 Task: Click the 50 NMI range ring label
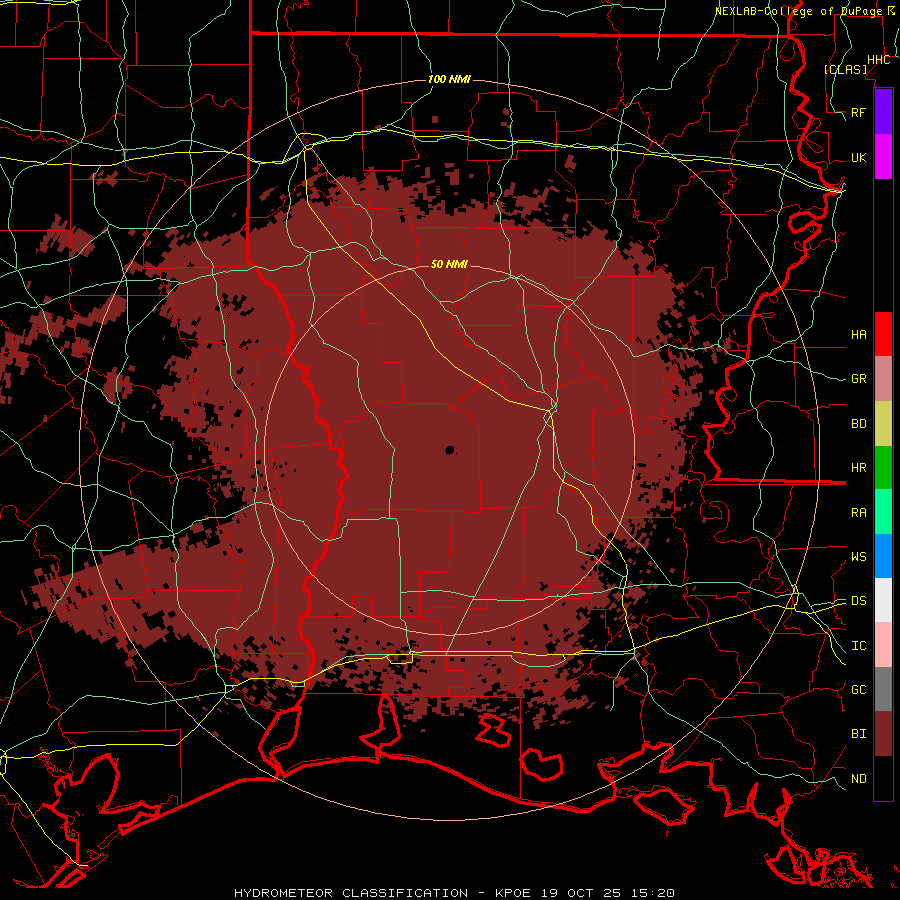449,264
